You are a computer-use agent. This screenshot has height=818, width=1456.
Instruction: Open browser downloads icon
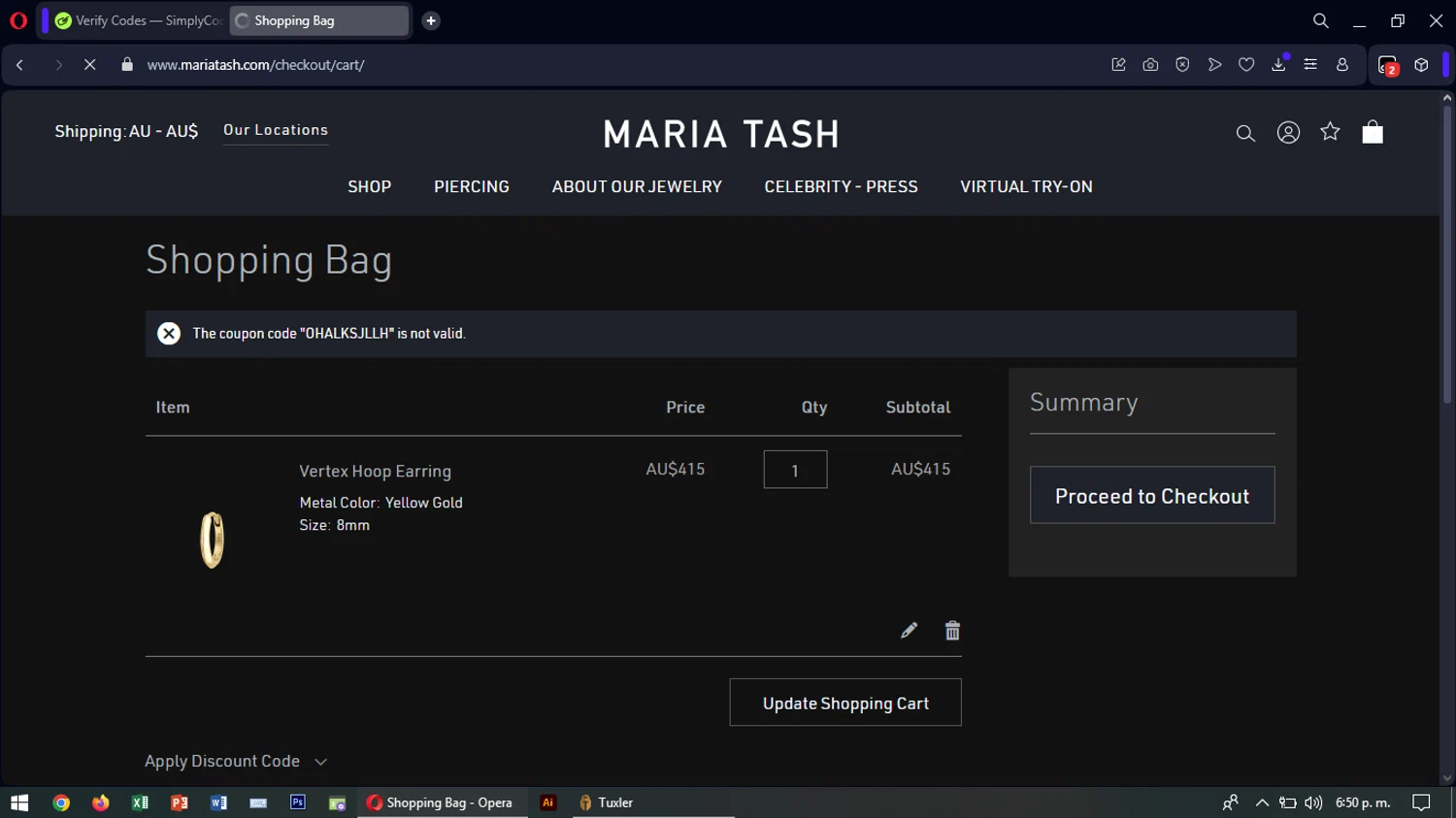click(x=1279, y=64)
